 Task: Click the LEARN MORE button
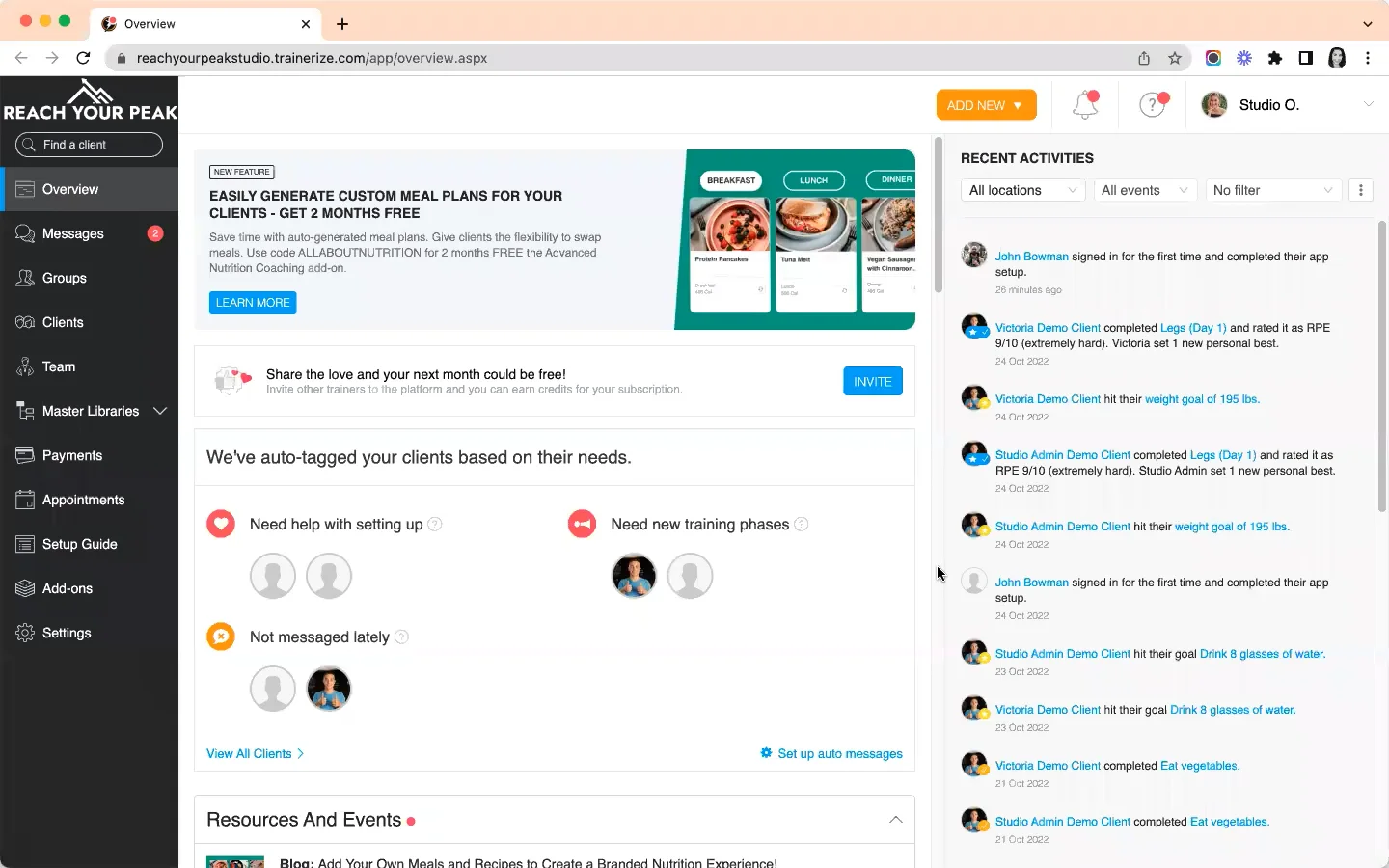pos(253,303)
